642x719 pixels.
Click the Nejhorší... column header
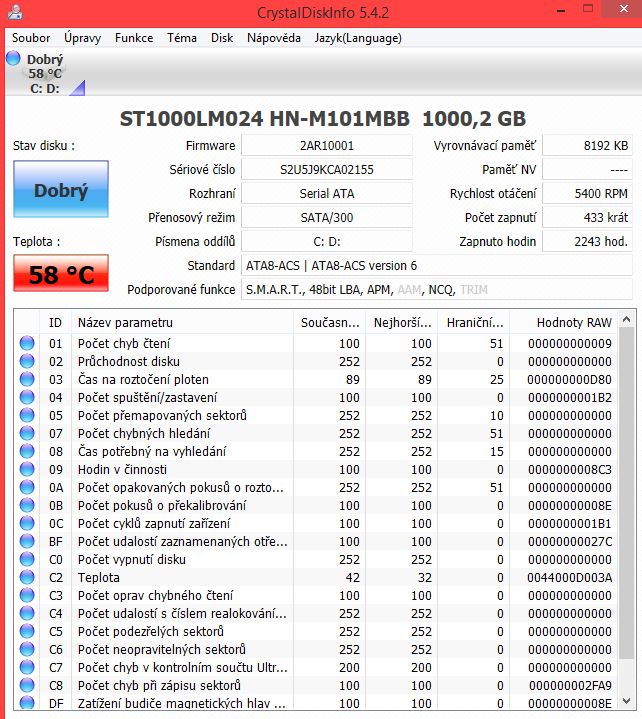(x=402, y=323)
